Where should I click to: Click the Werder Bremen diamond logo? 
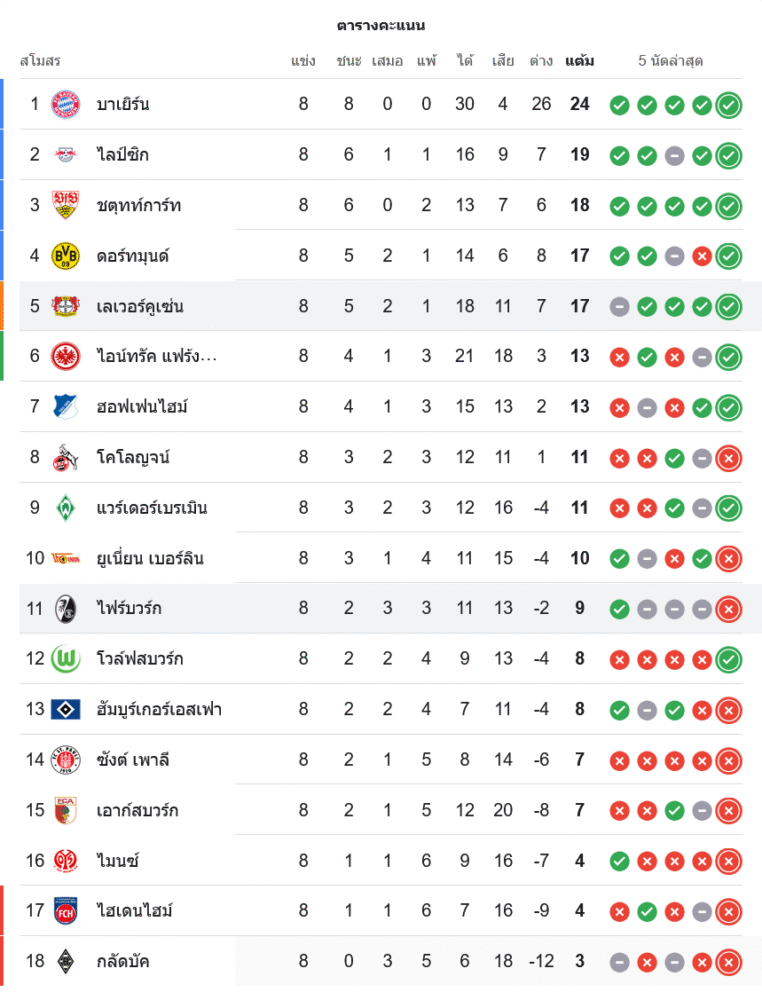[65, 507]
